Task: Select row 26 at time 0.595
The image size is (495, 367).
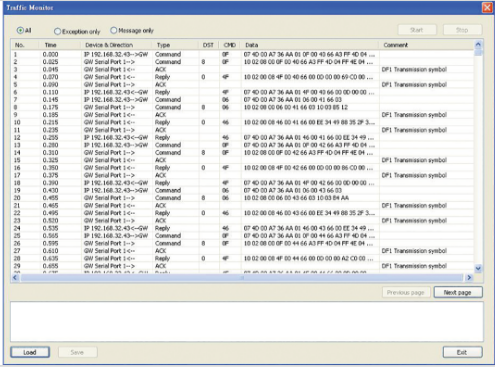Action: (243, 243)
